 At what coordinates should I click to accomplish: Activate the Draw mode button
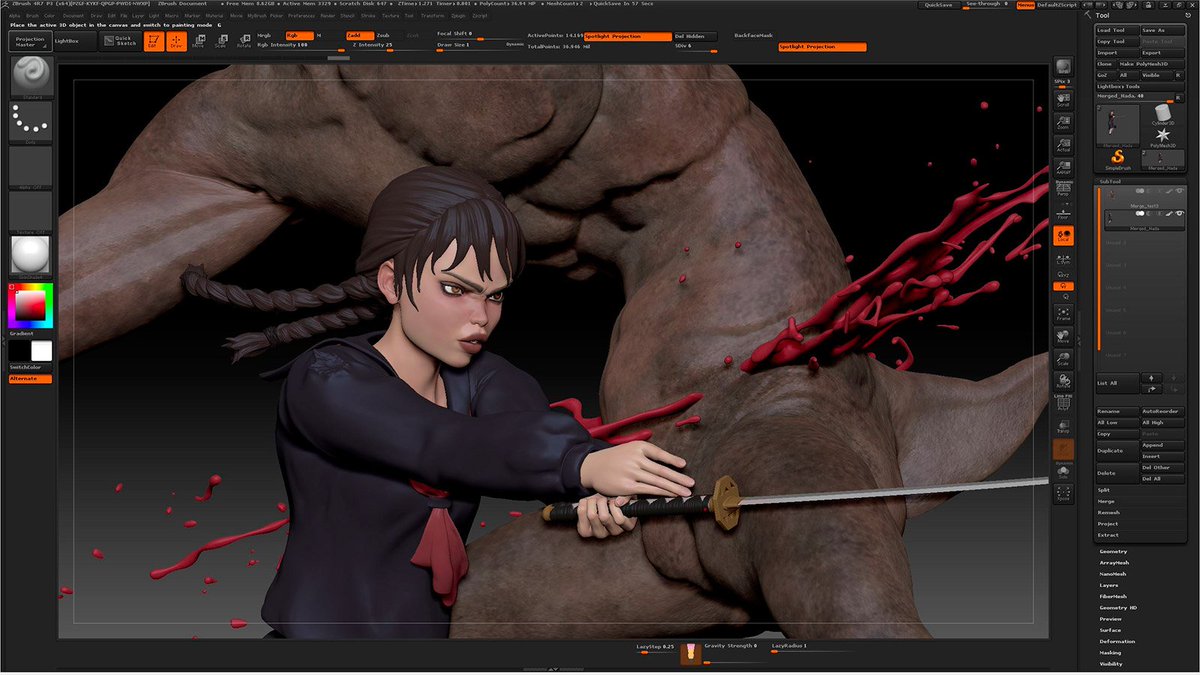coord(176,42)
